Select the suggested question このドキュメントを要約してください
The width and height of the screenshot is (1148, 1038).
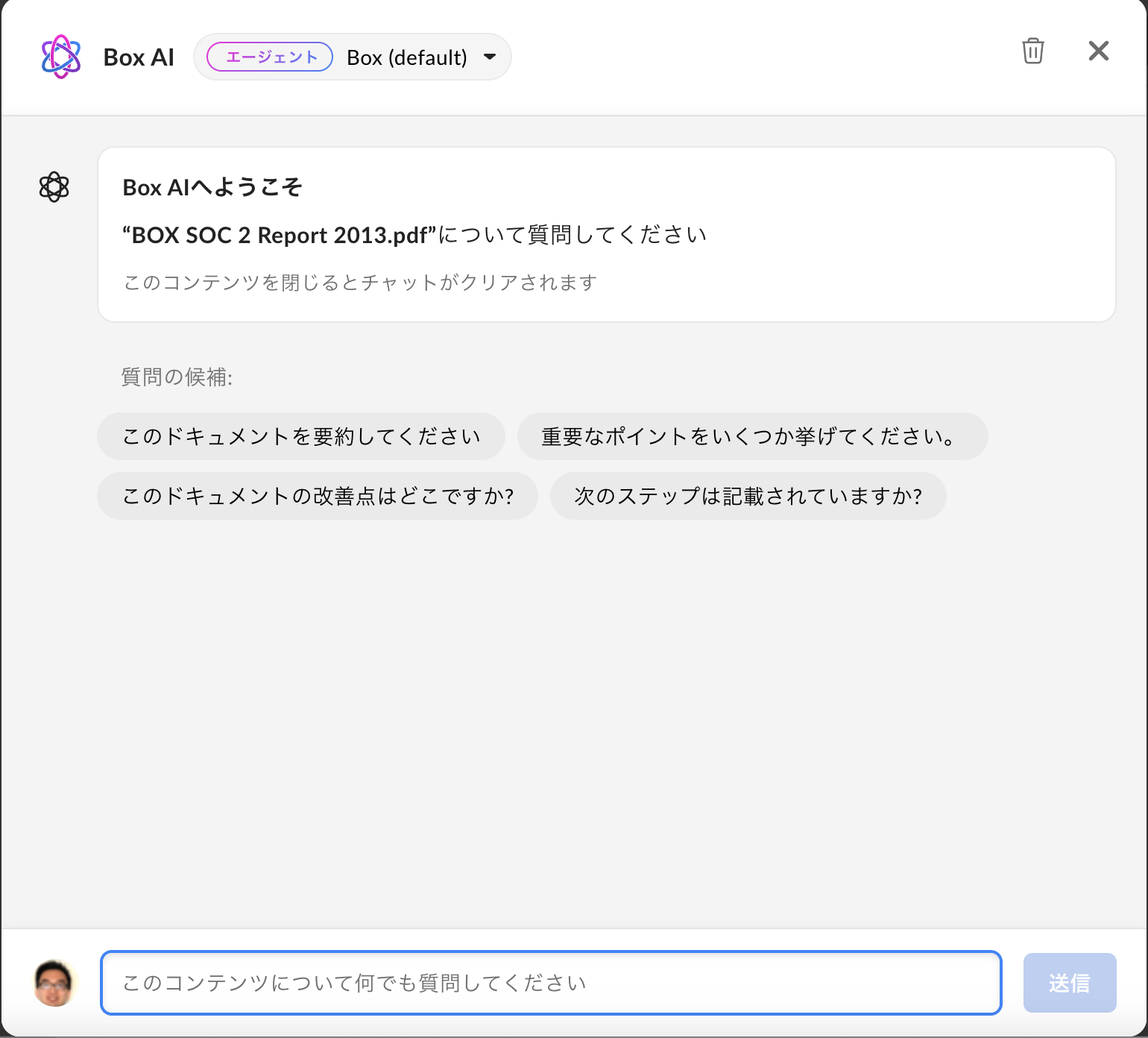click(x=300, y=436)
